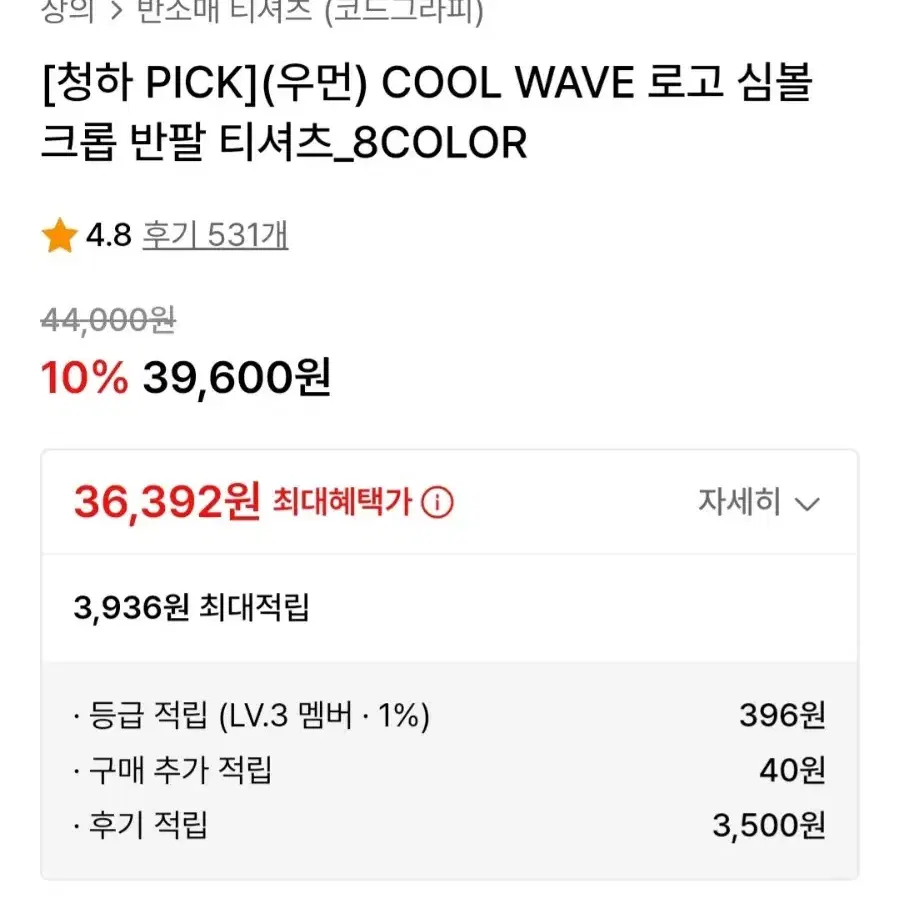Click the 396원 grade reward amount

783,716
